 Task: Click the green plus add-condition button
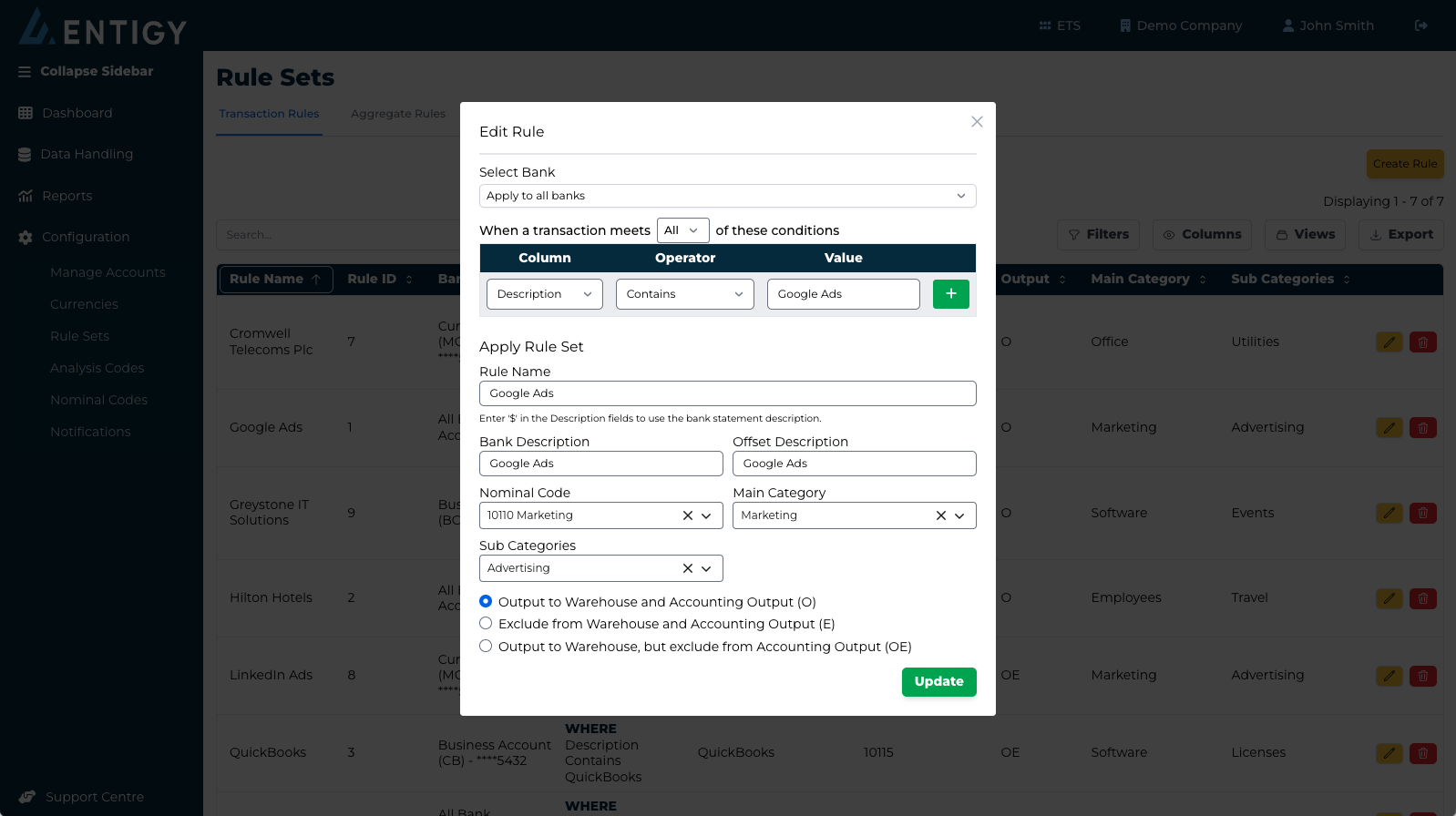tap(950, 294)
